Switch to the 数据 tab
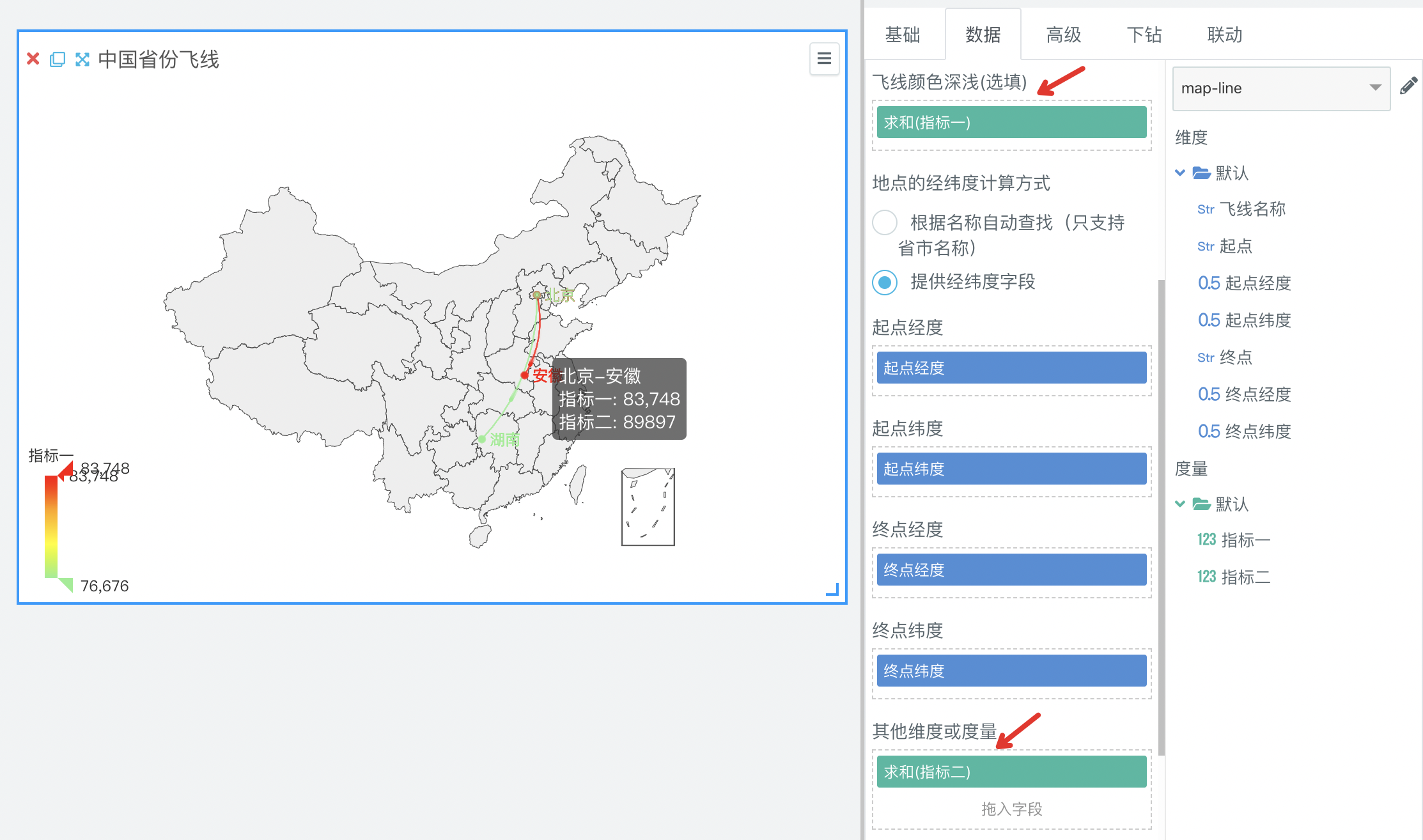 point(983,35)
